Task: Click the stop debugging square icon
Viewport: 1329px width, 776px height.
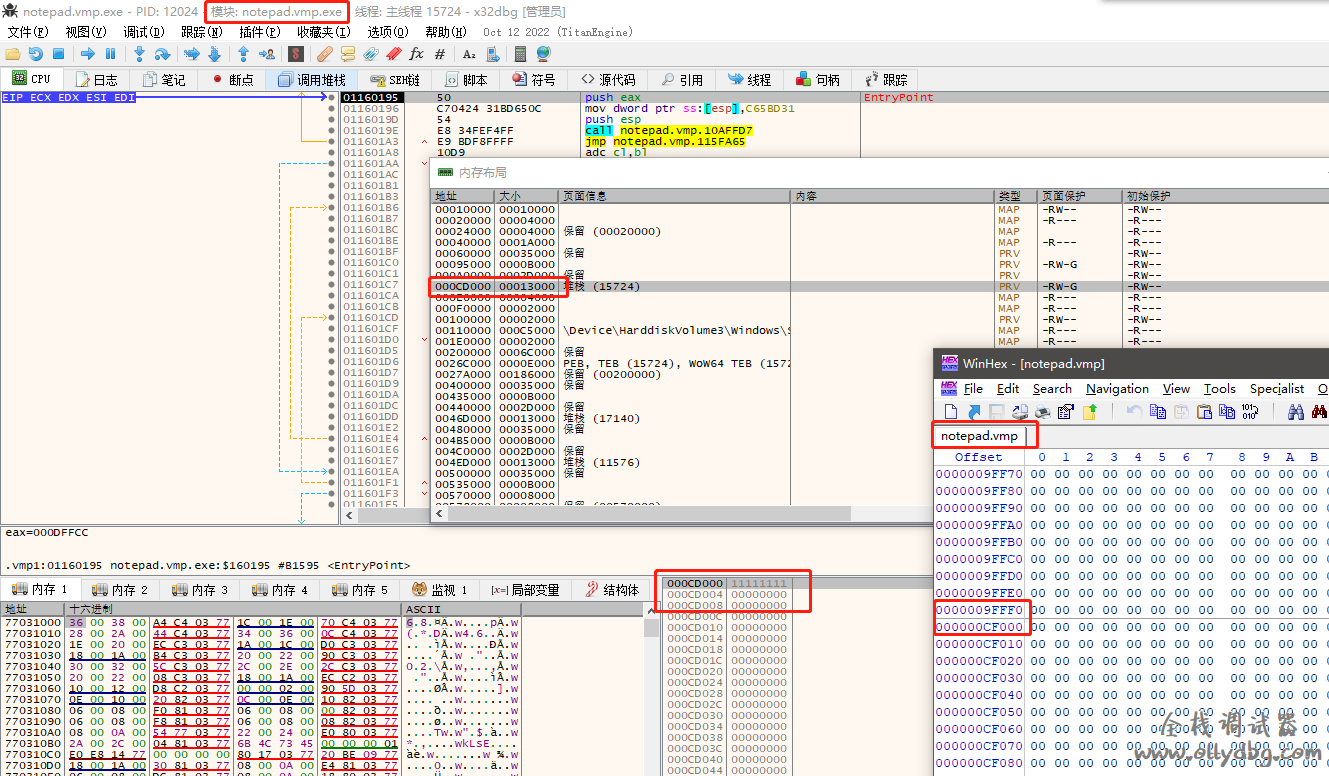Action: (58, 54)
